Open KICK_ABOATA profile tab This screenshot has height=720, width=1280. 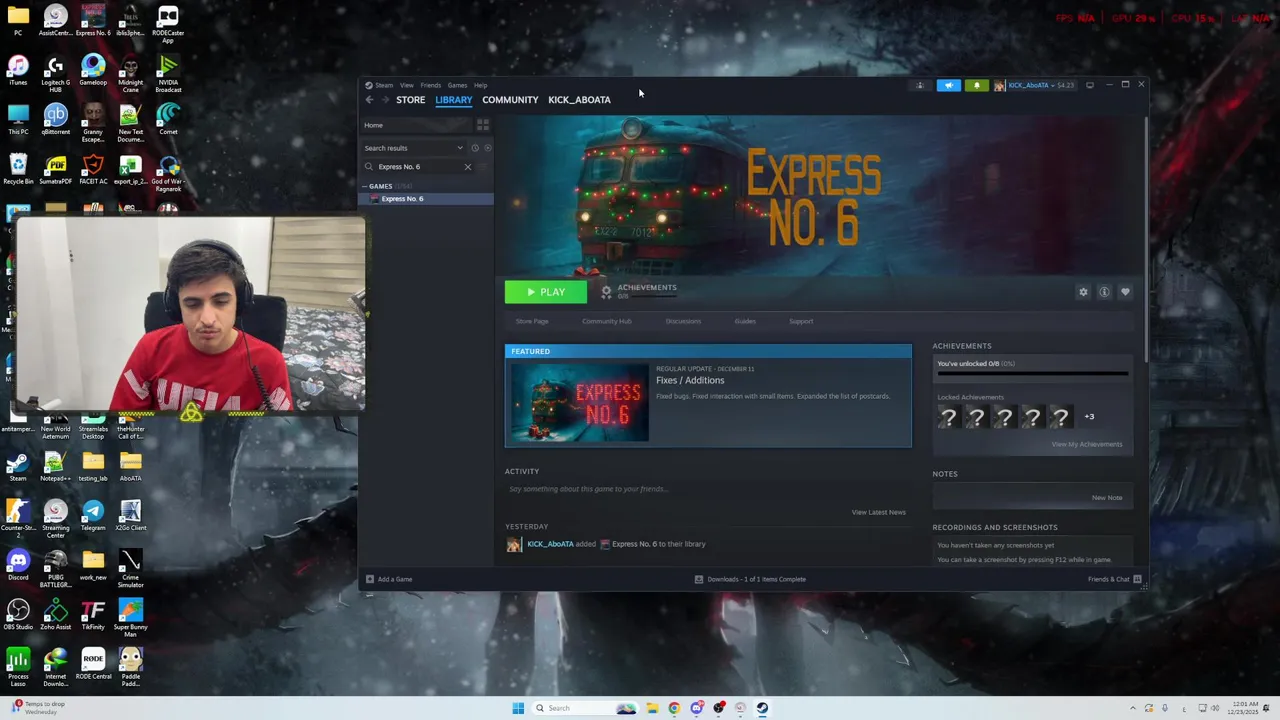(x=579, y=100)
